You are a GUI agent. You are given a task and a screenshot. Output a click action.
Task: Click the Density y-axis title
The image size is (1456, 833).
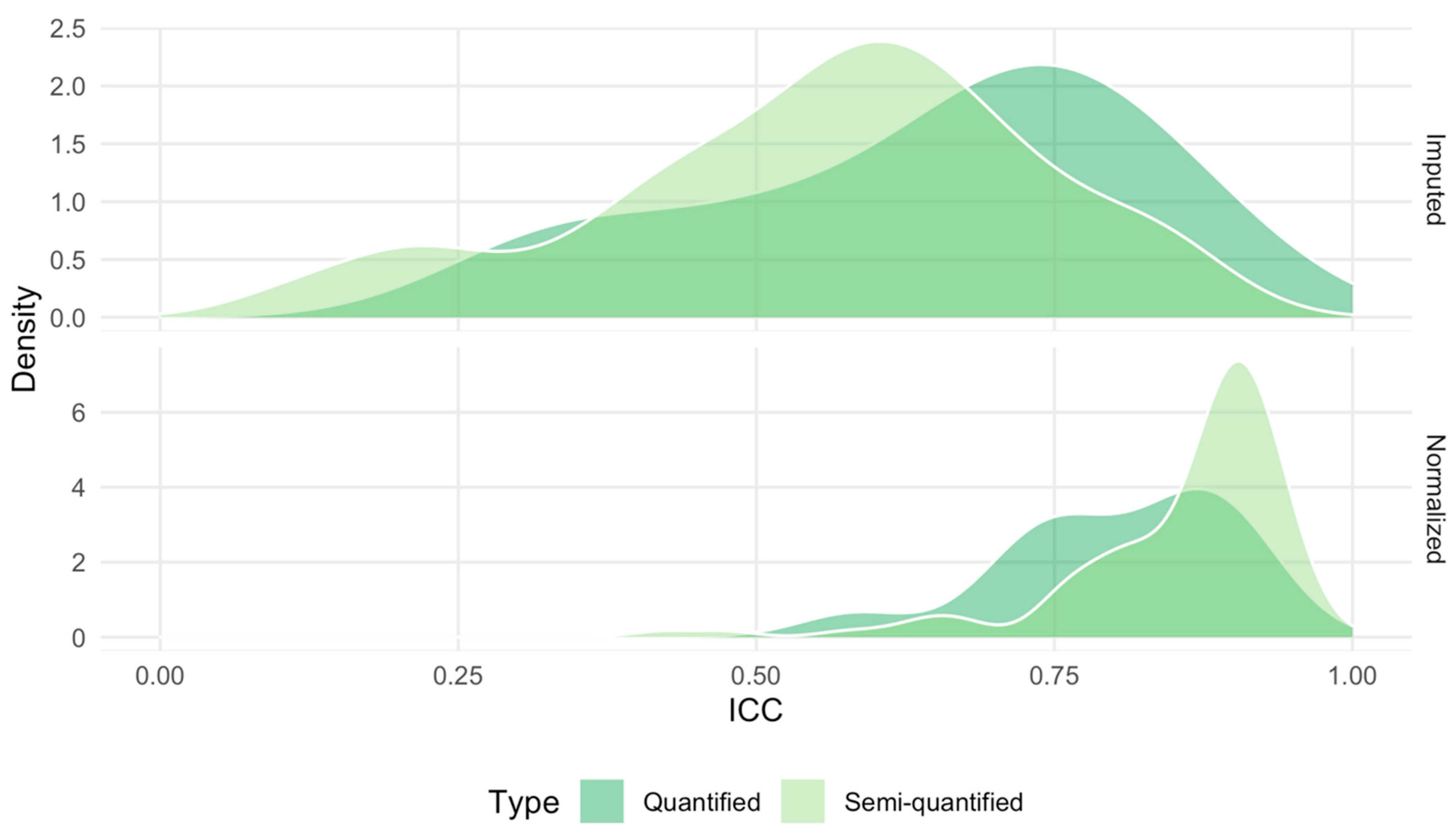pos(24,339)
